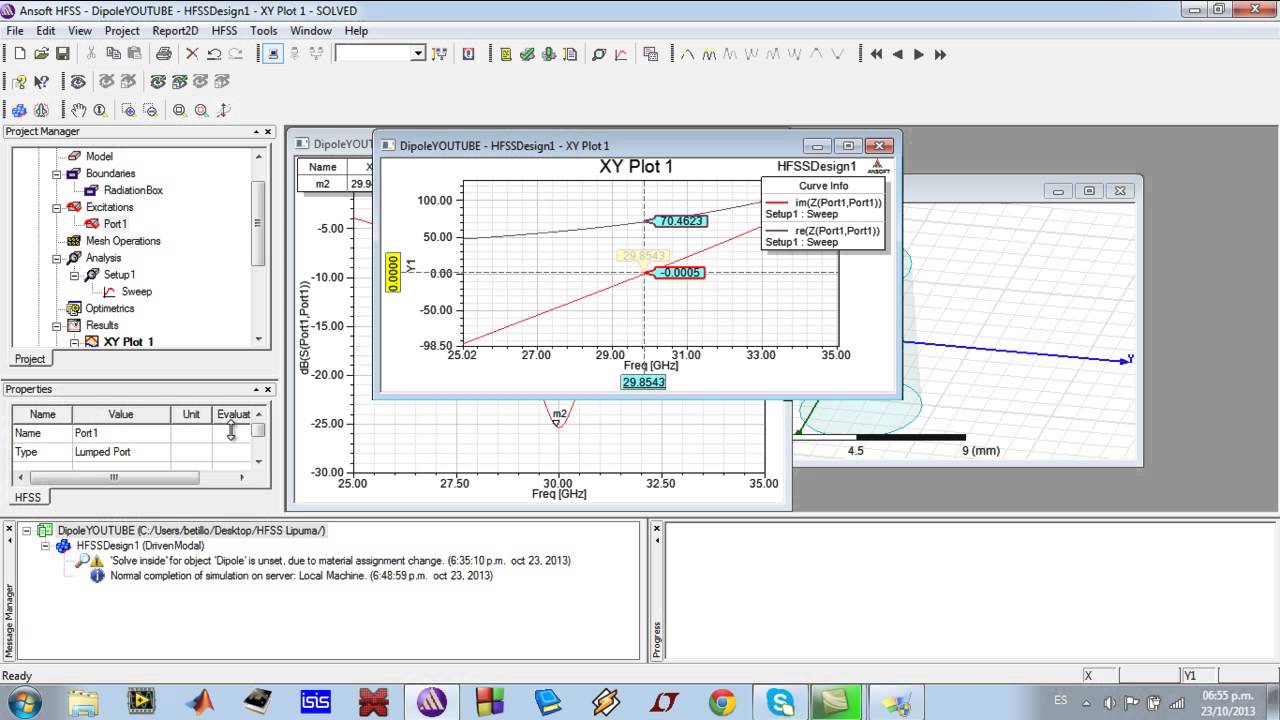Image resolution: width=1280 pixels, height=720 pixels.
Task: Open Skype from the taskbar
Action: tap(780, 702)
